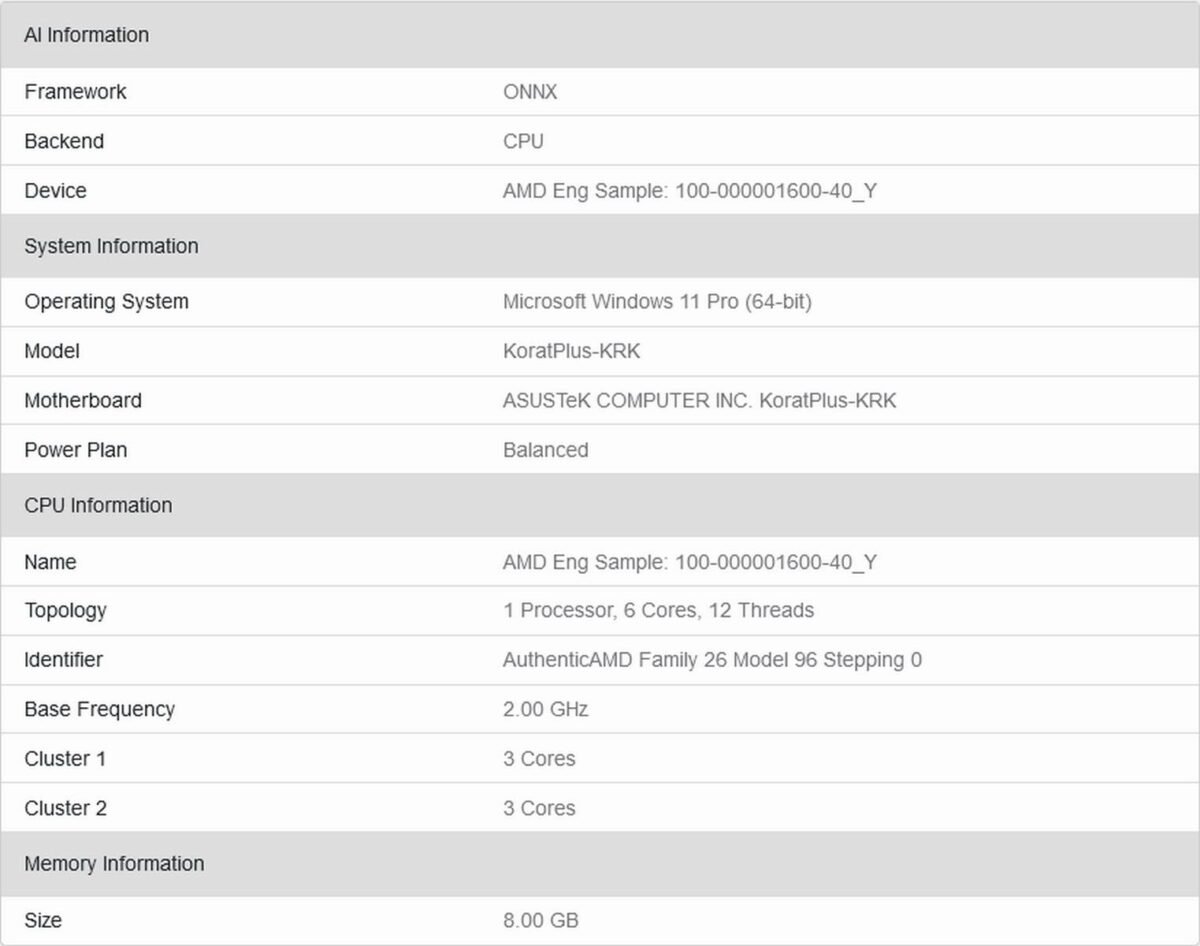Expand the Memory Information section
The width and height of the screenshot is (1200, 946).
click(x=114, y=863)
